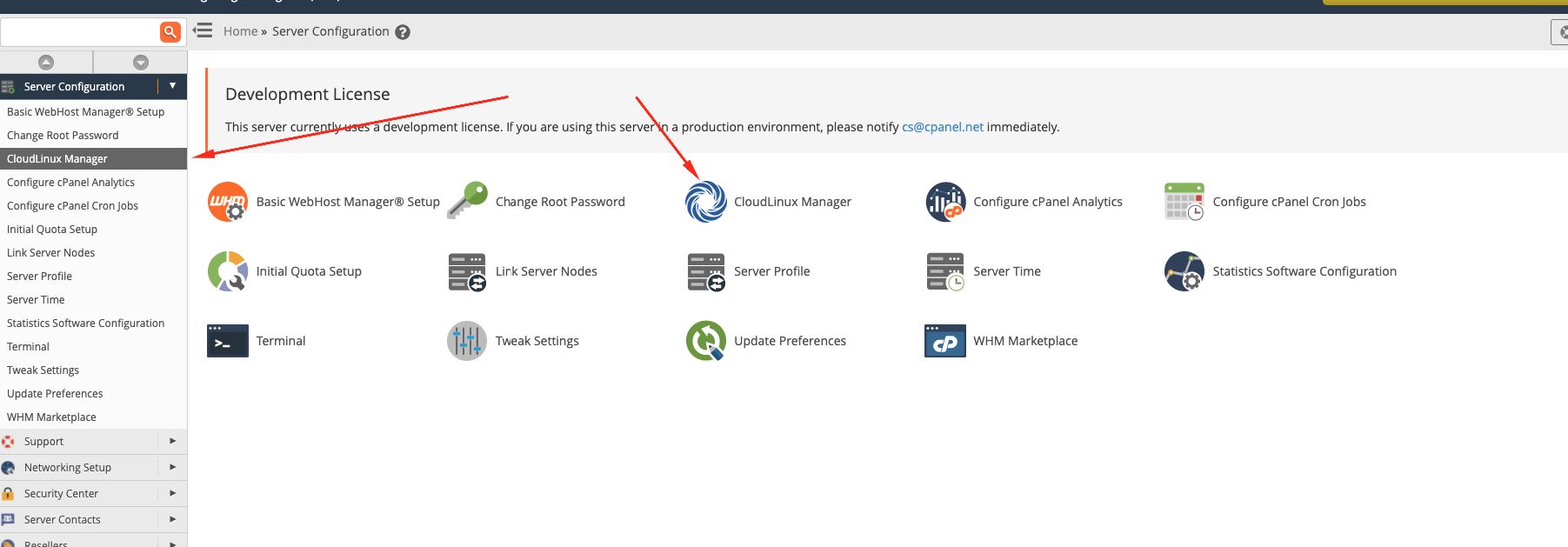This screenshot has height=547, width=1568.
Task: Click the Change Root Password key icon
Action: (x=467, y=202)
